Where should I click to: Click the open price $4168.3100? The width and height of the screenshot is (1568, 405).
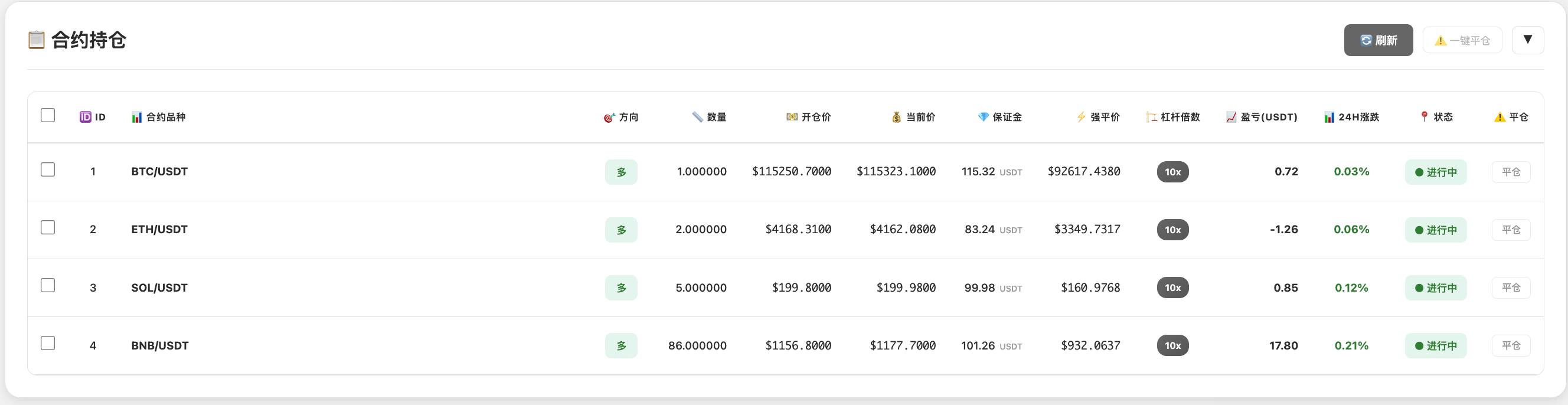(799, 230)
